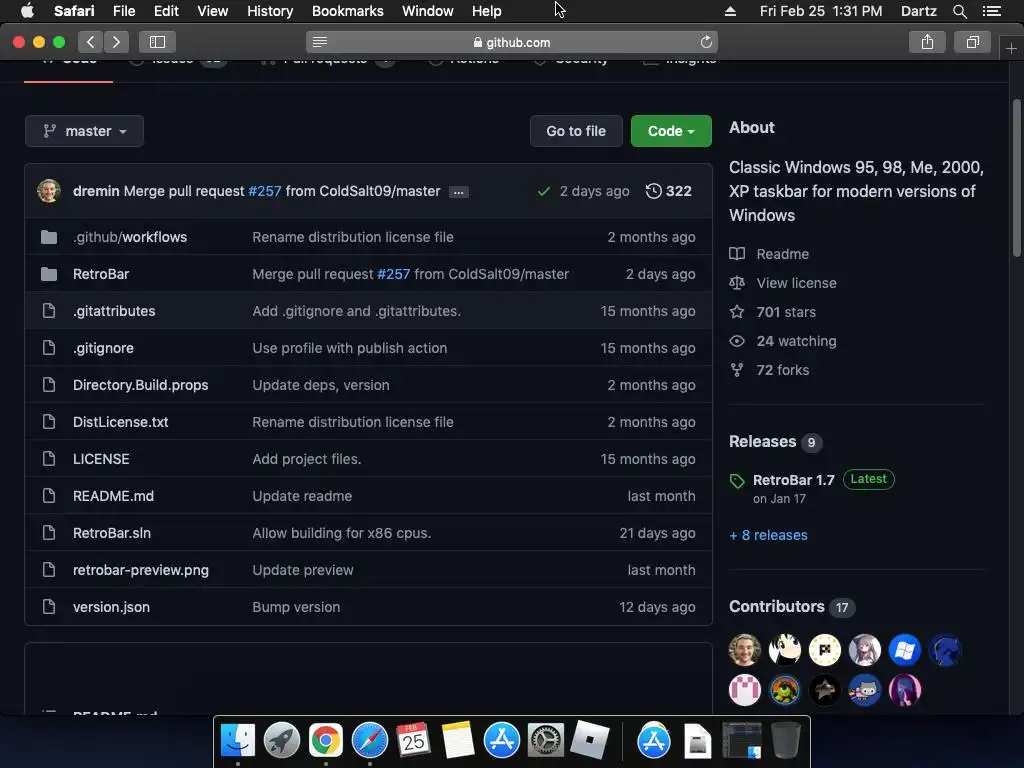The height and width of the screenshot is (768, 1024).
Task: Open the Apple menu
Action: [27, 11]
